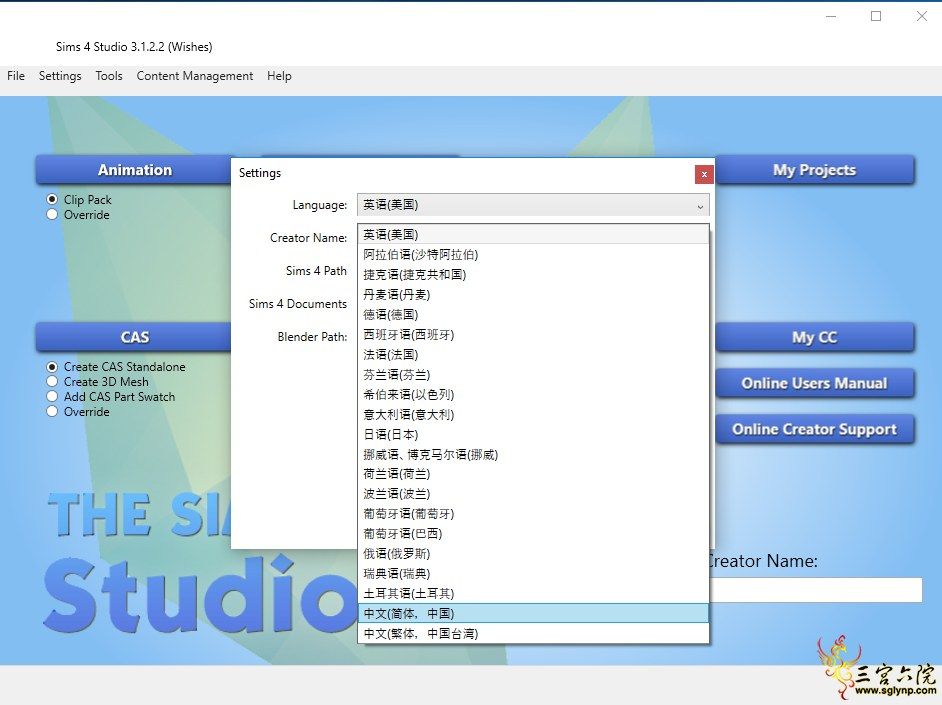Minimize the Sims 4 Studio window
Image resolution: width=942 pixels, height=705 pixels.
coord(831,16)
